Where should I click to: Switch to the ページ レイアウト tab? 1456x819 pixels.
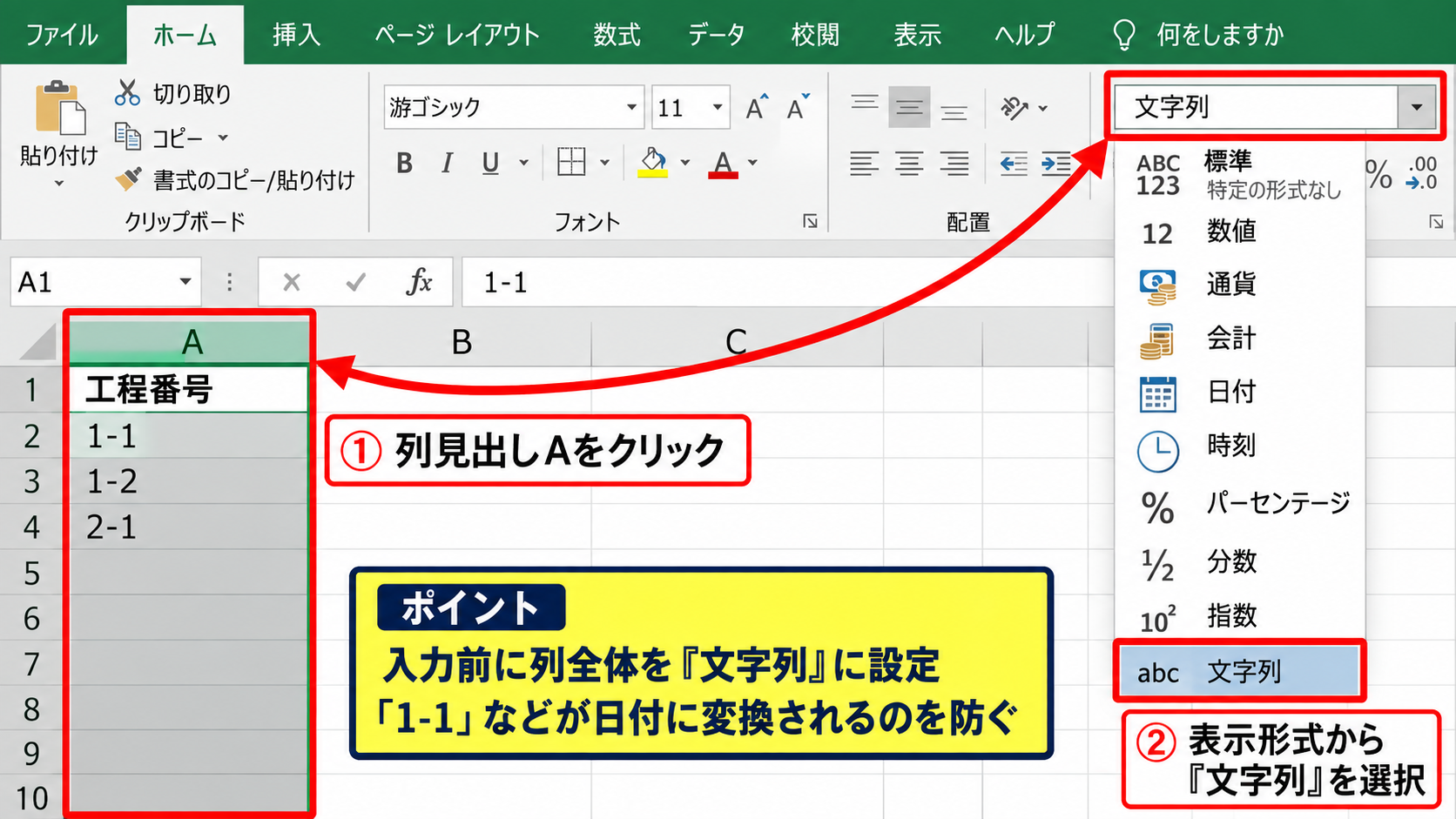click(457, 35)
